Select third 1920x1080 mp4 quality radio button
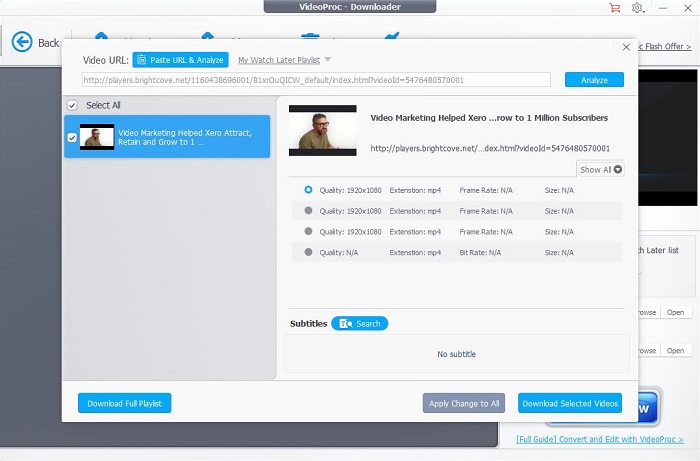The width and height of the screenshot is (700, 461). [308, 231]
